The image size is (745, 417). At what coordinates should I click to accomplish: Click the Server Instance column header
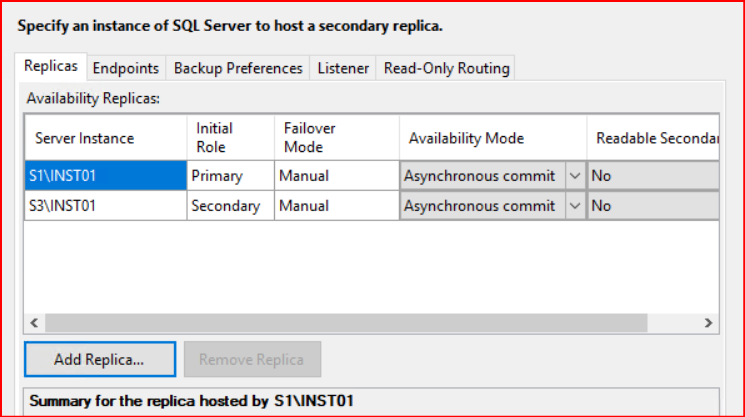(x=105, y=138)
